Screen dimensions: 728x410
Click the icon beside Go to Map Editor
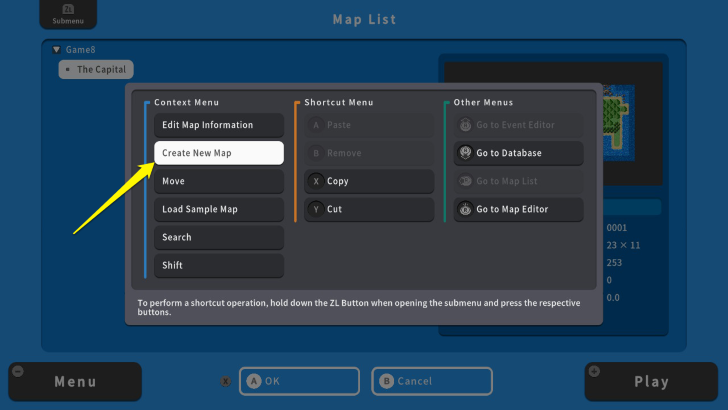pyautogui.click(x=465, y=209)
